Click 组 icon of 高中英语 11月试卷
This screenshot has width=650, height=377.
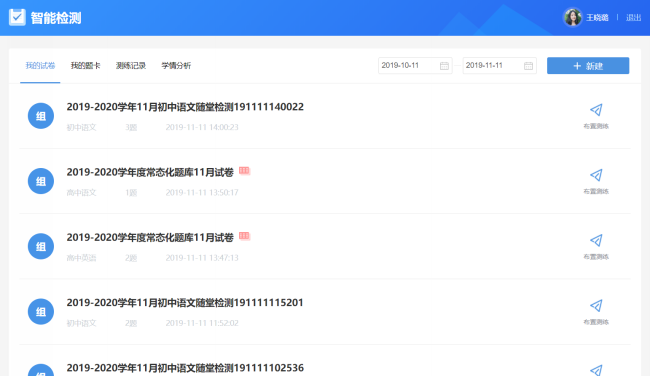[x=41, y=246]
